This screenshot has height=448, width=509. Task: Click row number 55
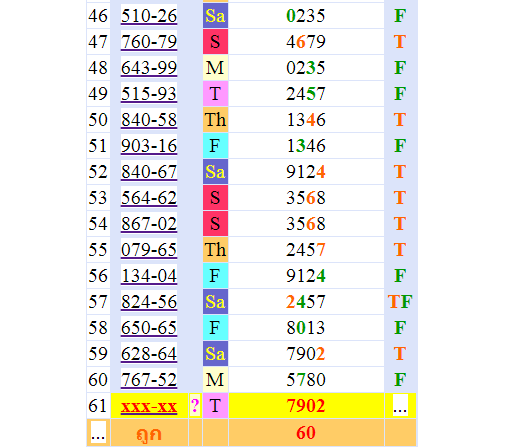coord(98,250)
